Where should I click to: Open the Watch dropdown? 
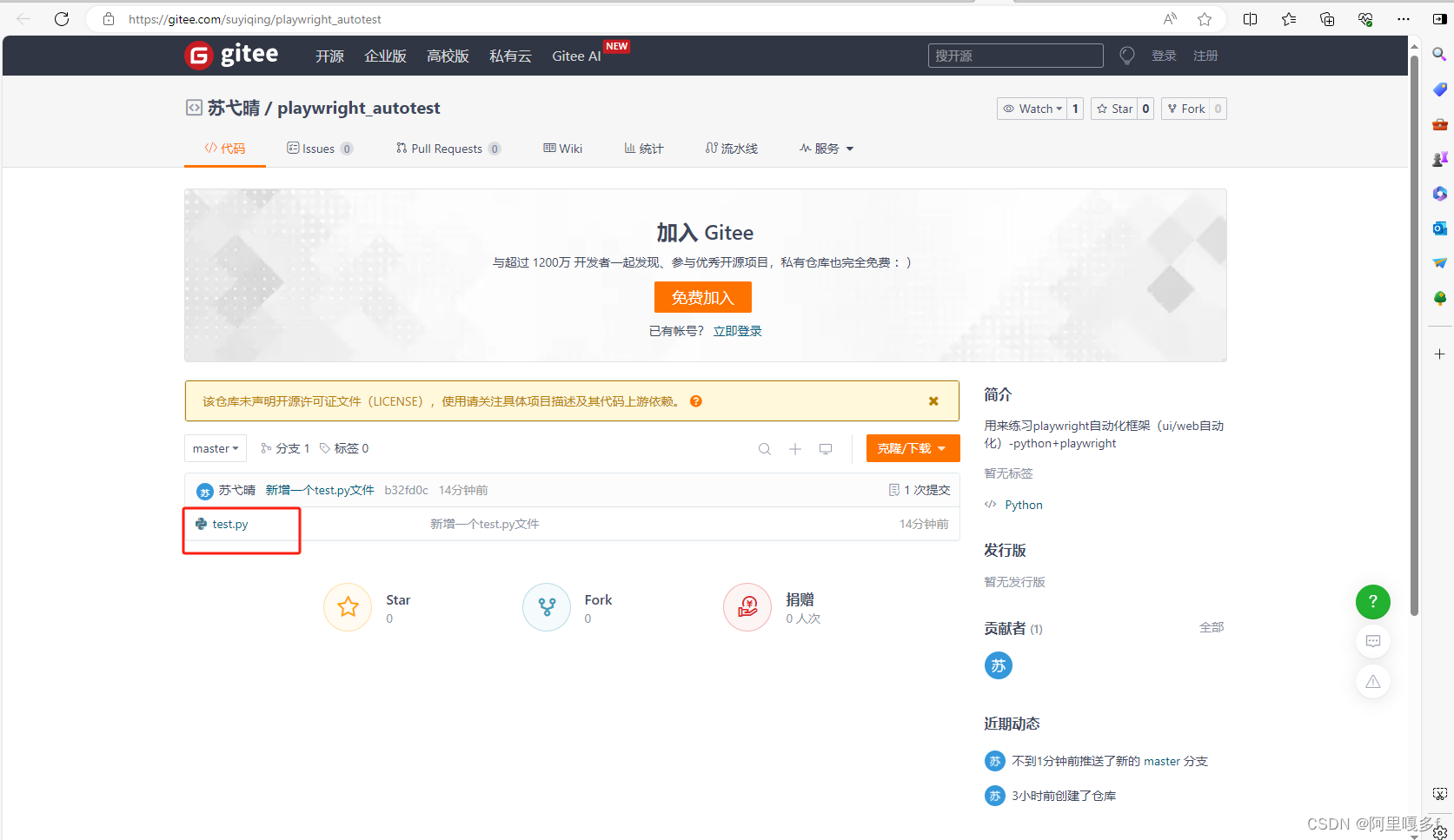(x=1032, y=109)
